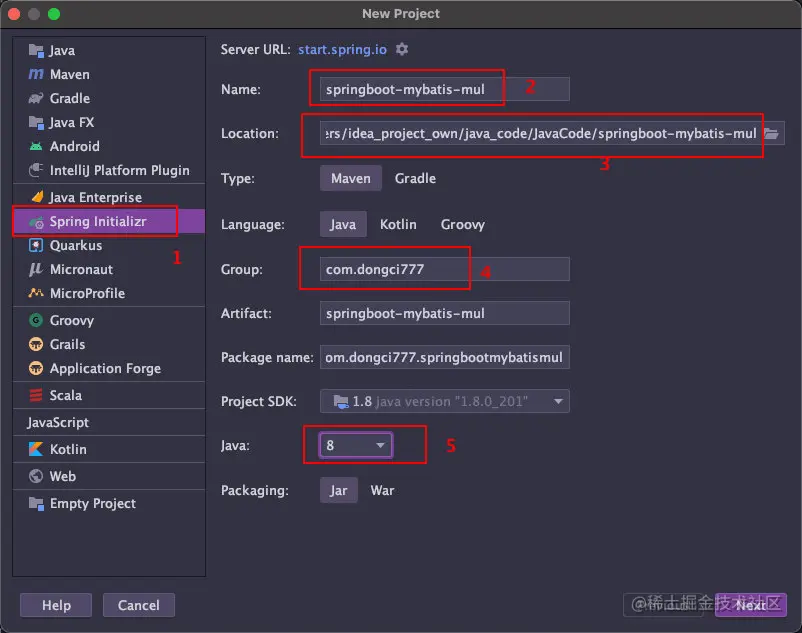
Task: Click the Cancel button
Action: tap(139, 605)
